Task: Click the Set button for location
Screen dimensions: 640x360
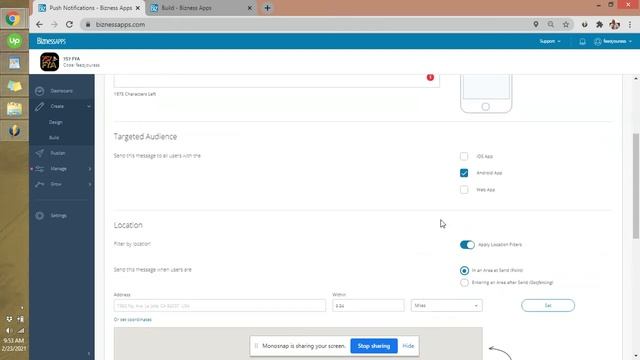Action: coord(548,306)
